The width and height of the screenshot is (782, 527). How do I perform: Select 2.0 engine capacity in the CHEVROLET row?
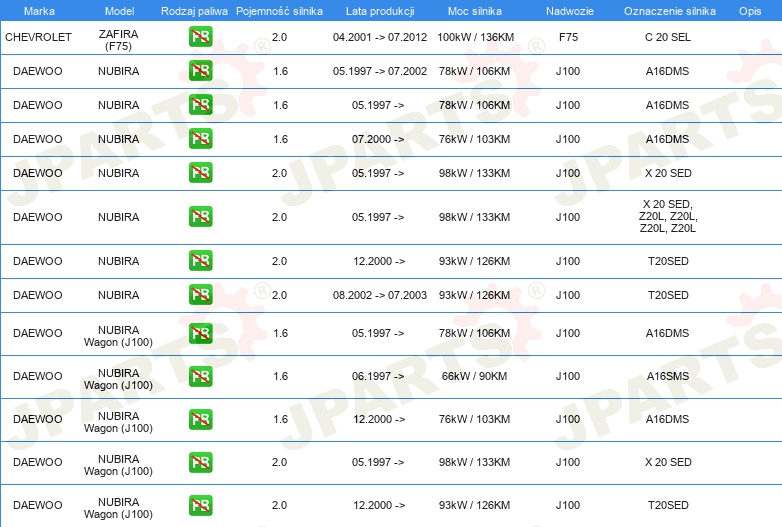coord(279,37)
